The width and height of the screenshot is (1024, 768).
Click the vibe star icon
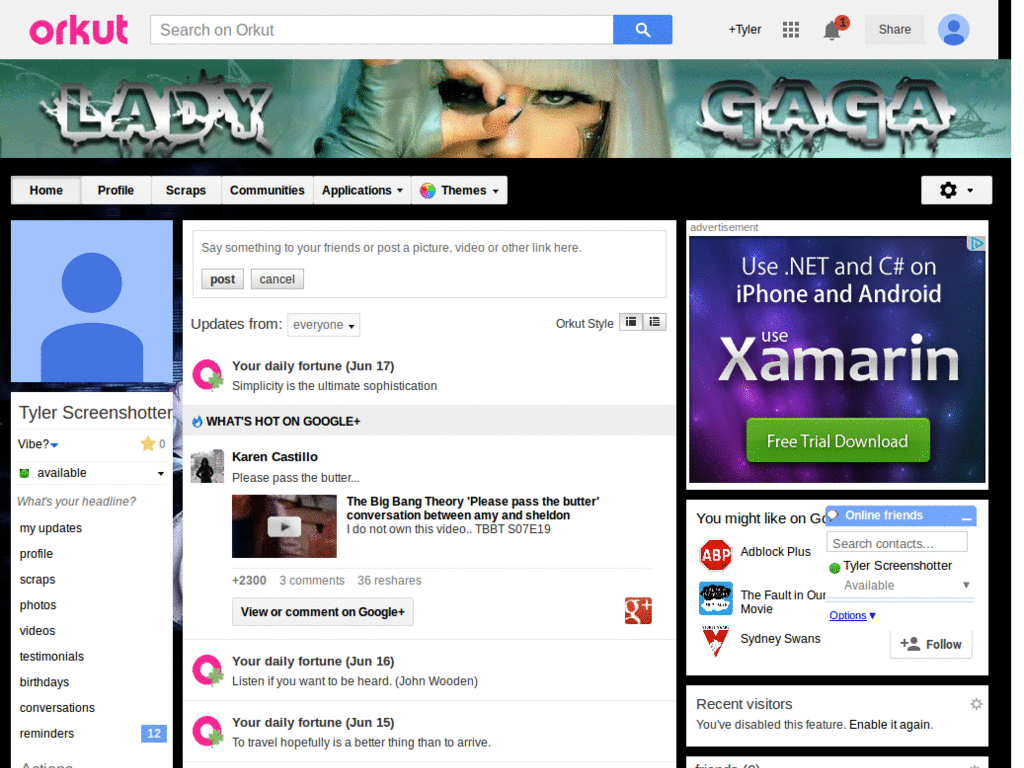click(x=148, y=444)
